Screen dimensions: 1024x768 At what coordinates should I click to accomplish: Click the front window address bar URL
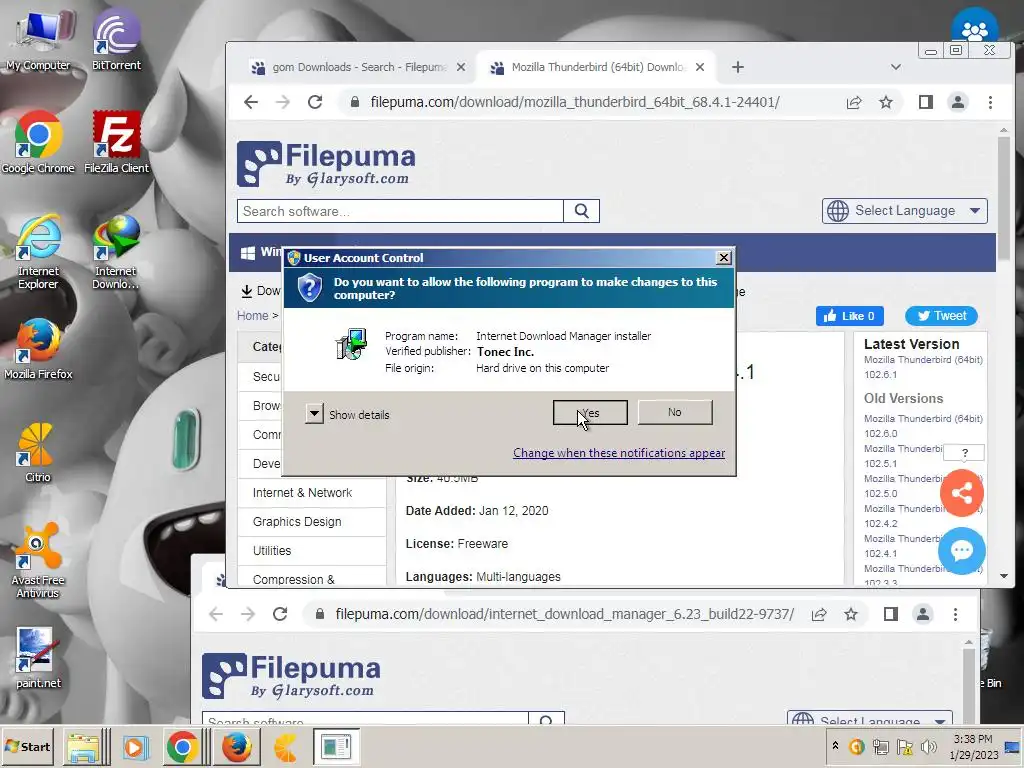click(x=575, y=102)
